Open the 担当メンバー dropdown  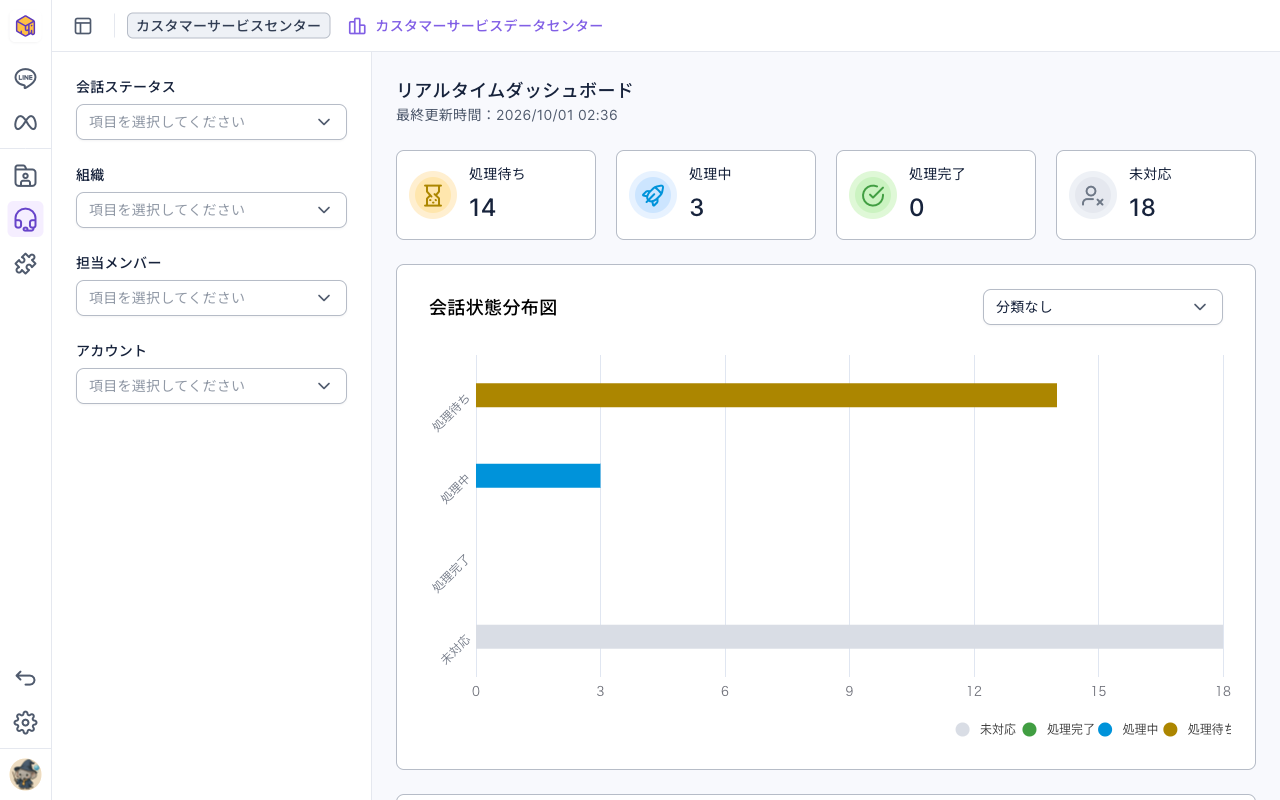pos(211,298)
